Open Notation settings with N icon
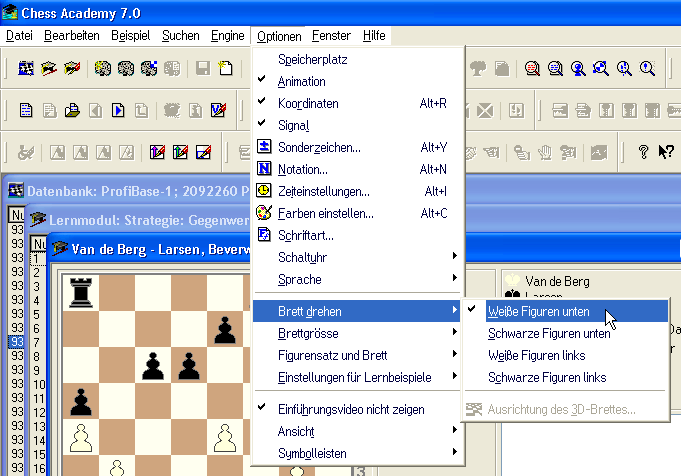 (x=358, y=169)
